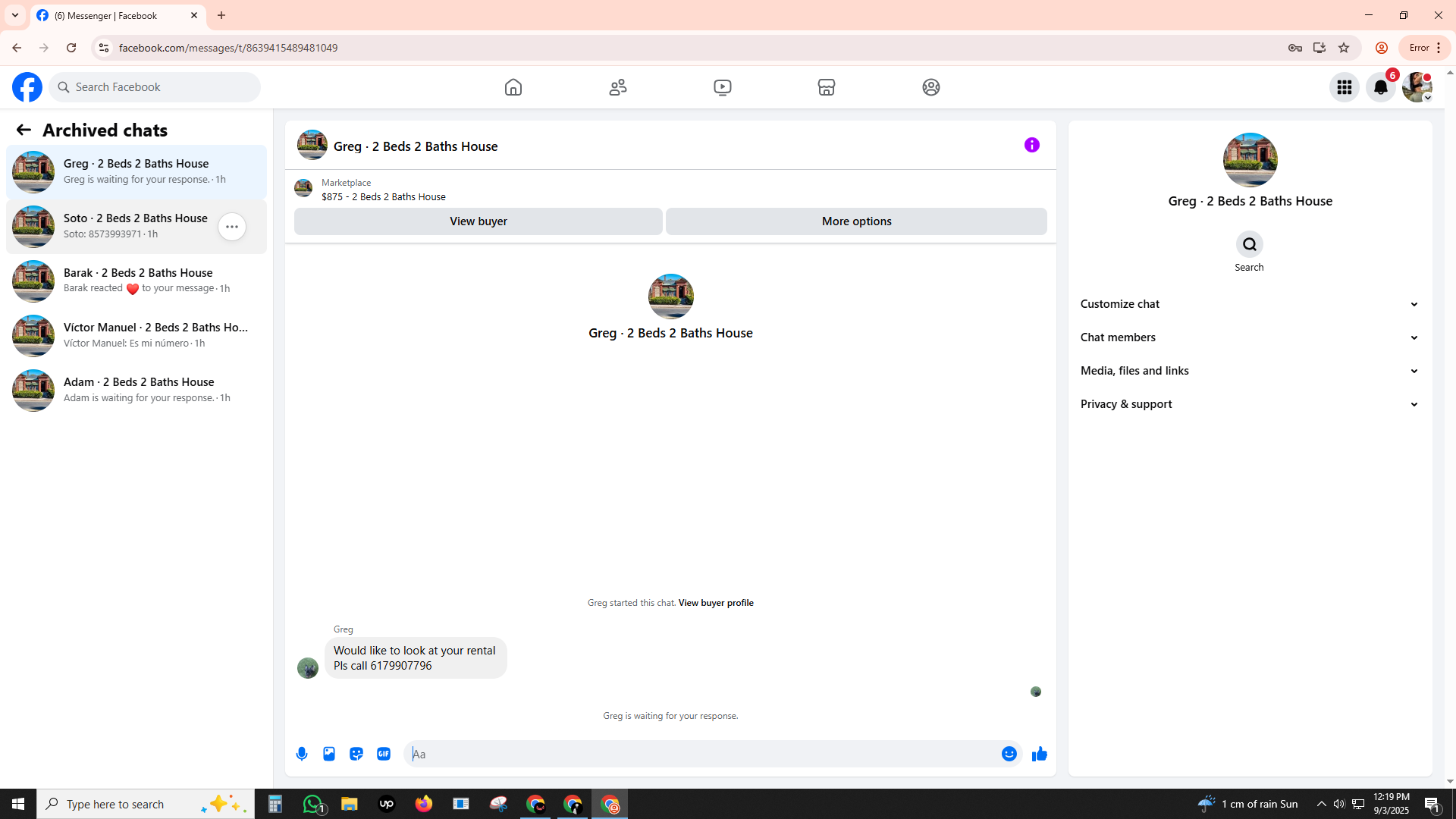The height and width of the screenshot is (819, 1456).
Task: Select the Messenger Facebook browser tab
Action: pos(118,15)
